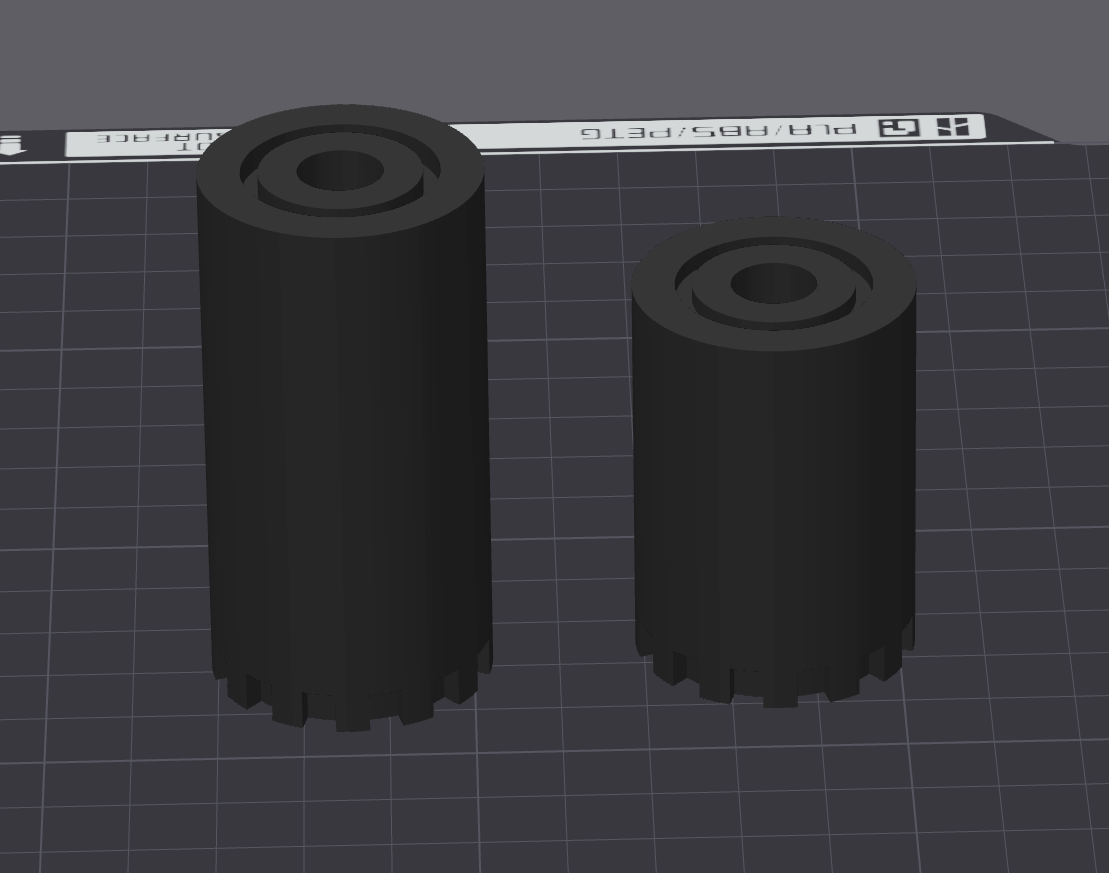The width and height of the screenshot is (1109, 873).
Task: Click the square logo icon beside PLA text
Action: (x=900, y=128)
